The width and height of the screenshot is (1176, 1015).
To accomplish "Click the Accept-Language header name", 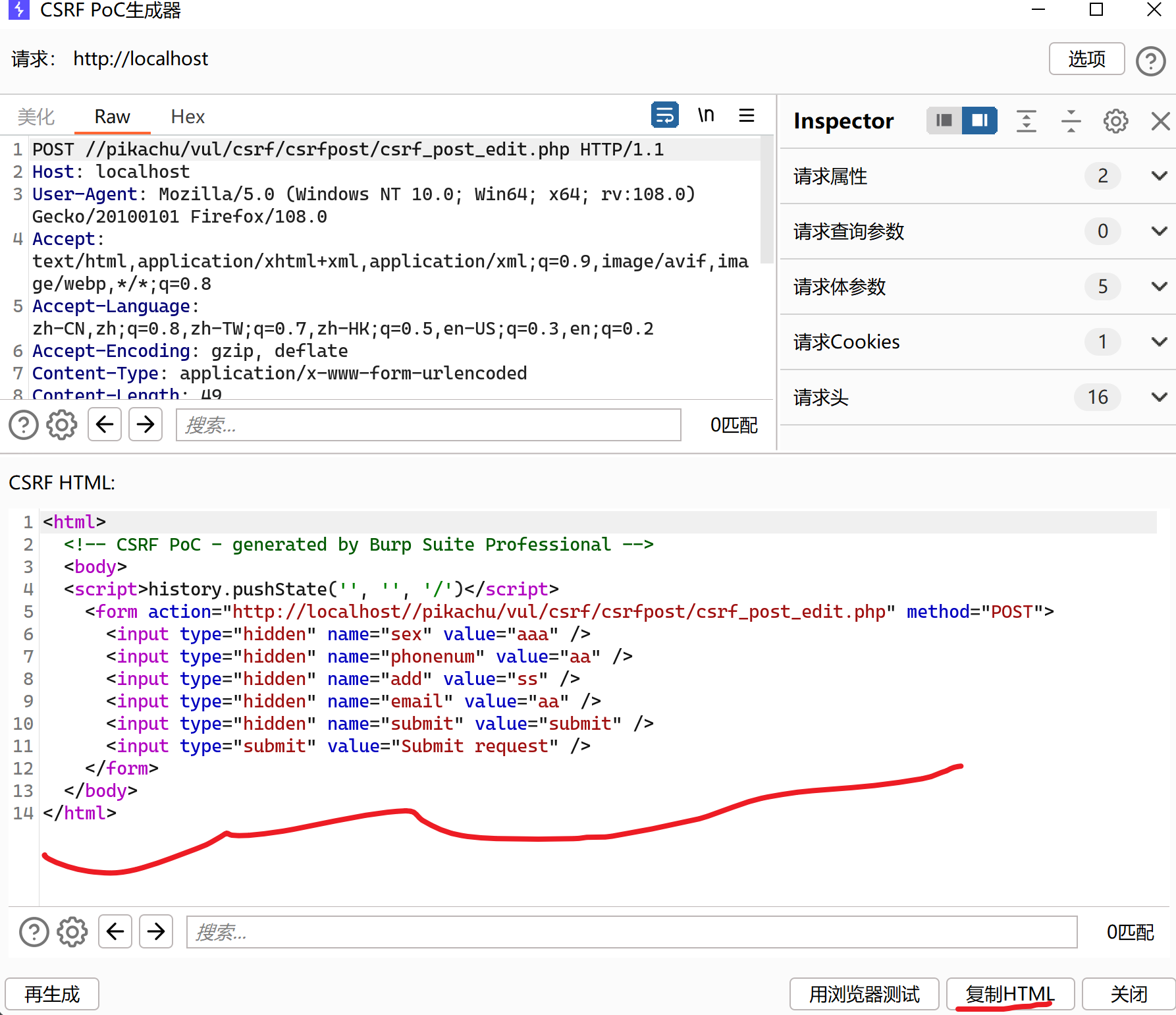I will click(x=111, y=306).
